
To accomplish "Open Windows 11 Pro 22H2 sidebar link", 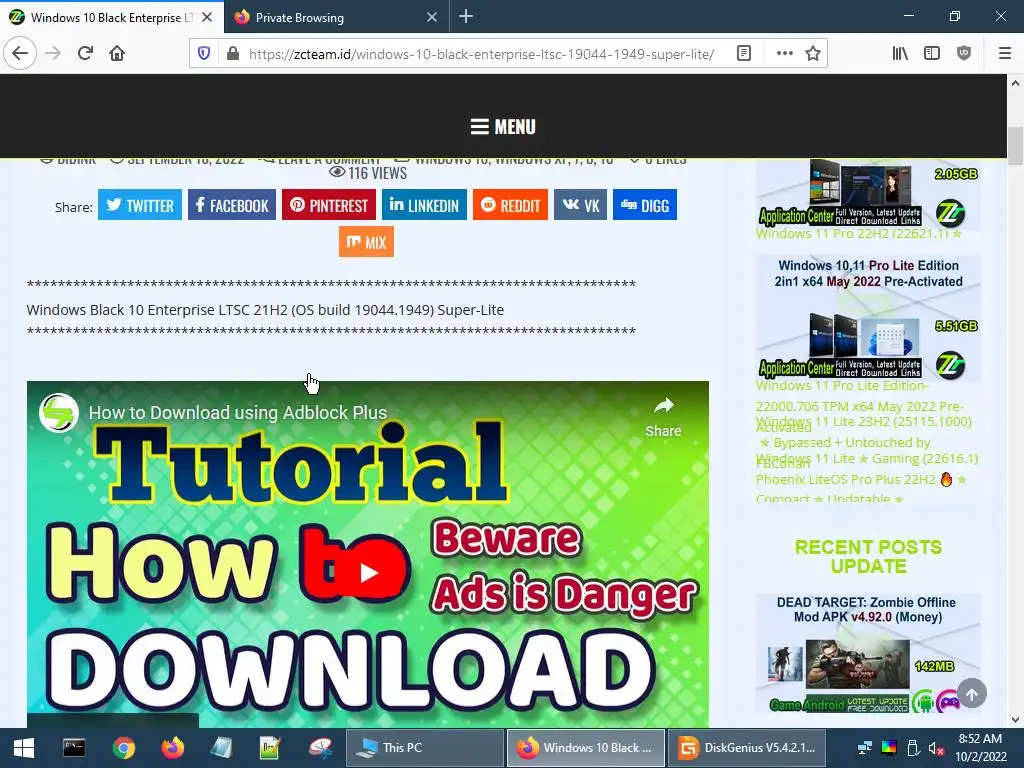I will tap(858, 233).
